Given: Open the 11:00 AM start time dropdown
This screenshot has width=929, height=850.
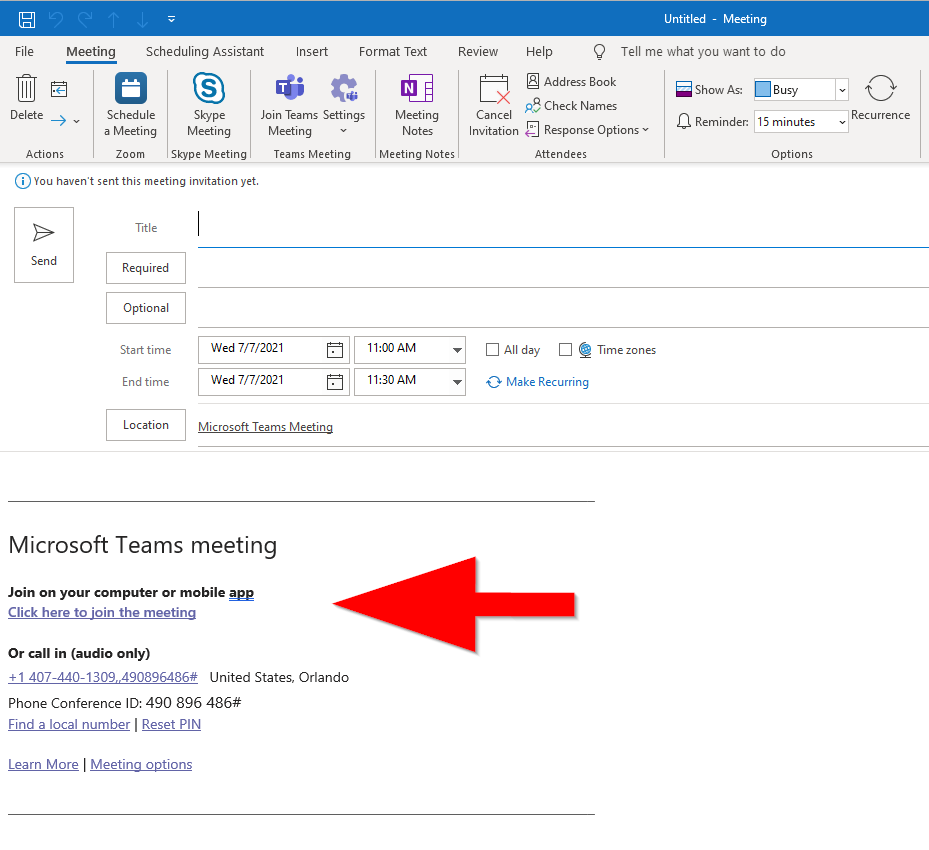Looking at the screenshot, I should [x=457, y=349].
